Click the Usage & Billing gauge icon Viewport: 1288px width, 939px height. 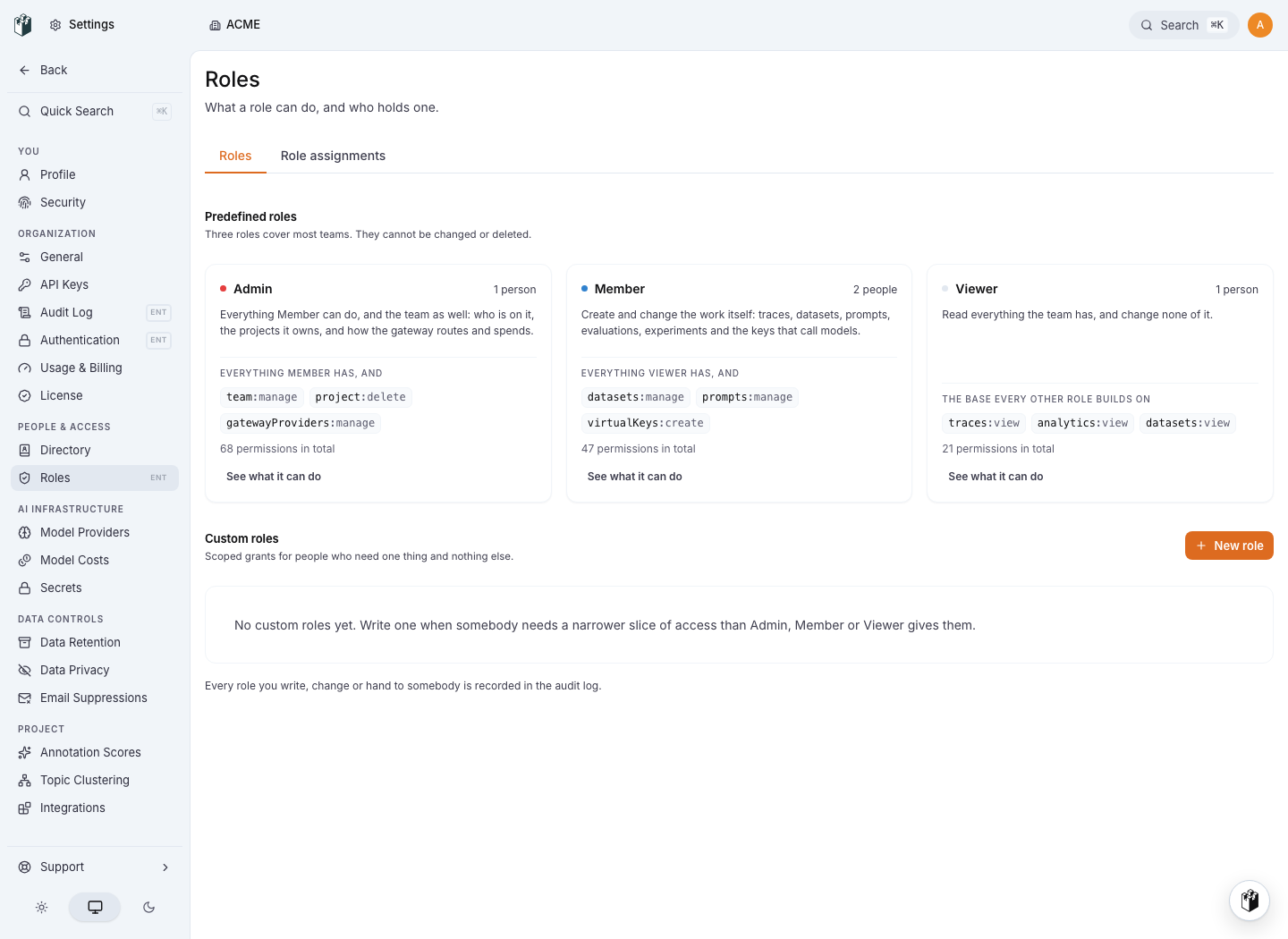point(25,368)
